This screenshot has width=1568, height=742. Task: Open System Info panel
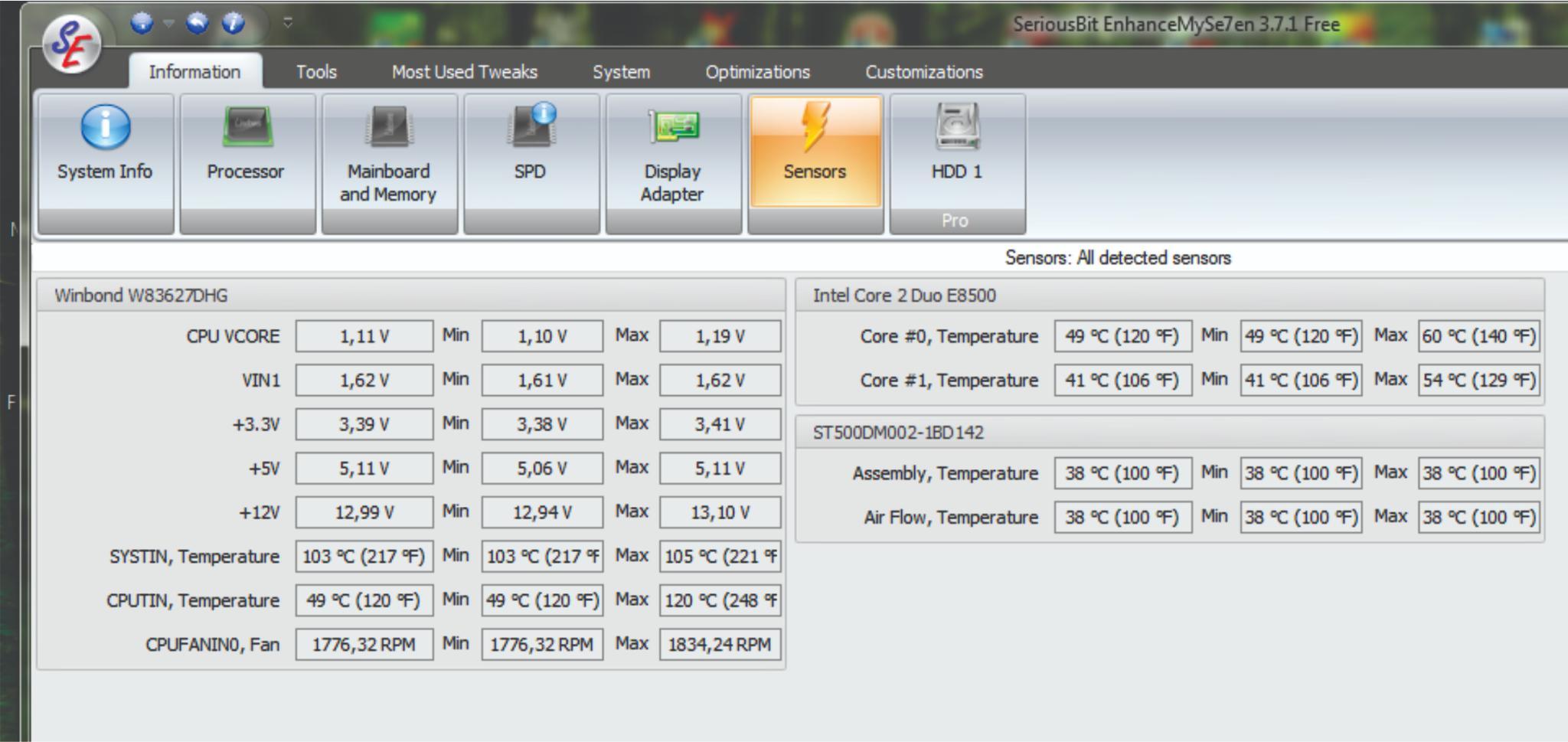[105, 163]
